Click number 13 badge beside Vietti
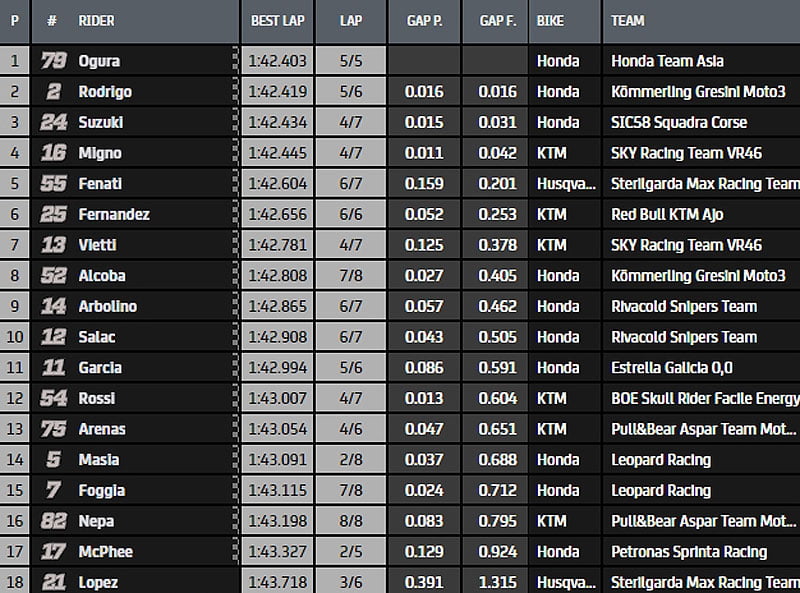 coord(54,245)
